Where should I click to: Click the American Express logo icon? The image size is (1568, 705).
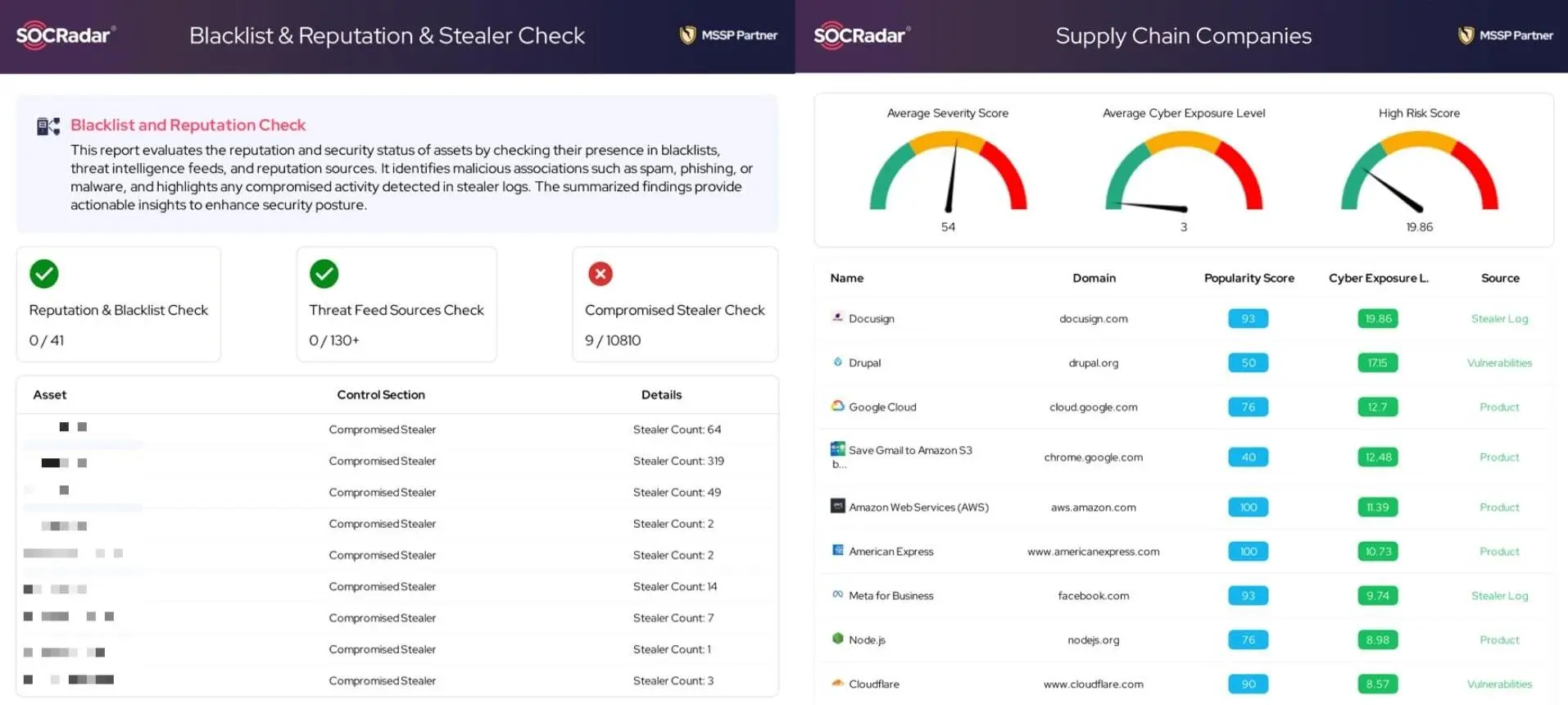[x=837, y=550]
